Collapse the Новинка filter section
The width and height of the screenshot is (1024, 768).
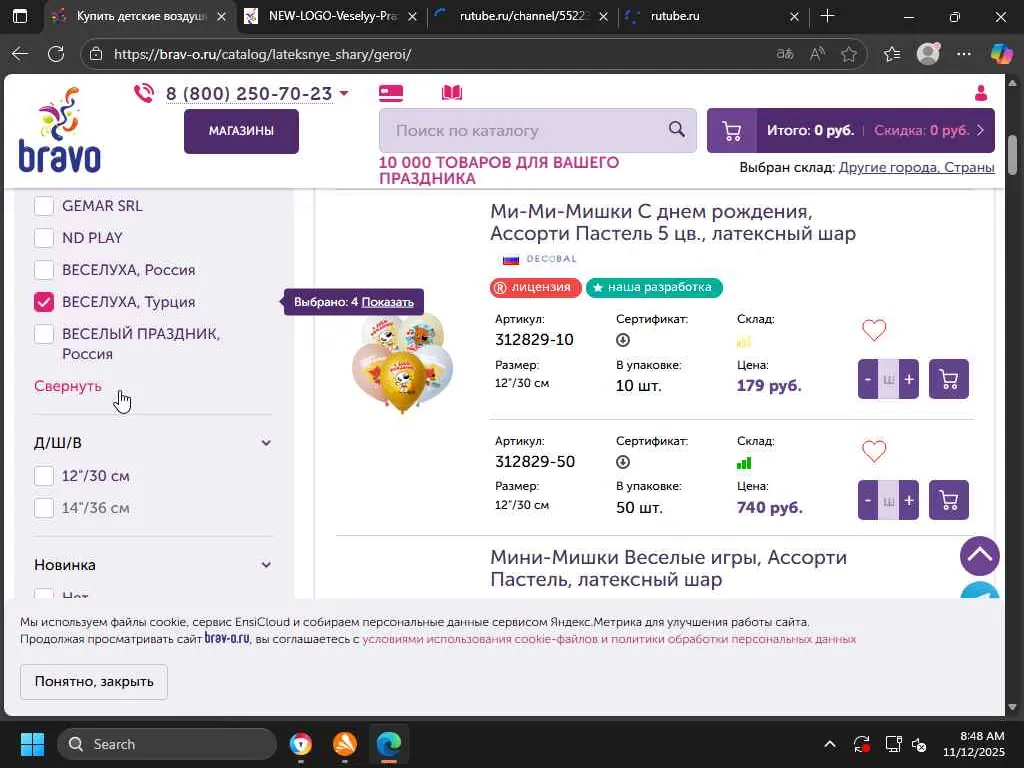pos(266,565)
